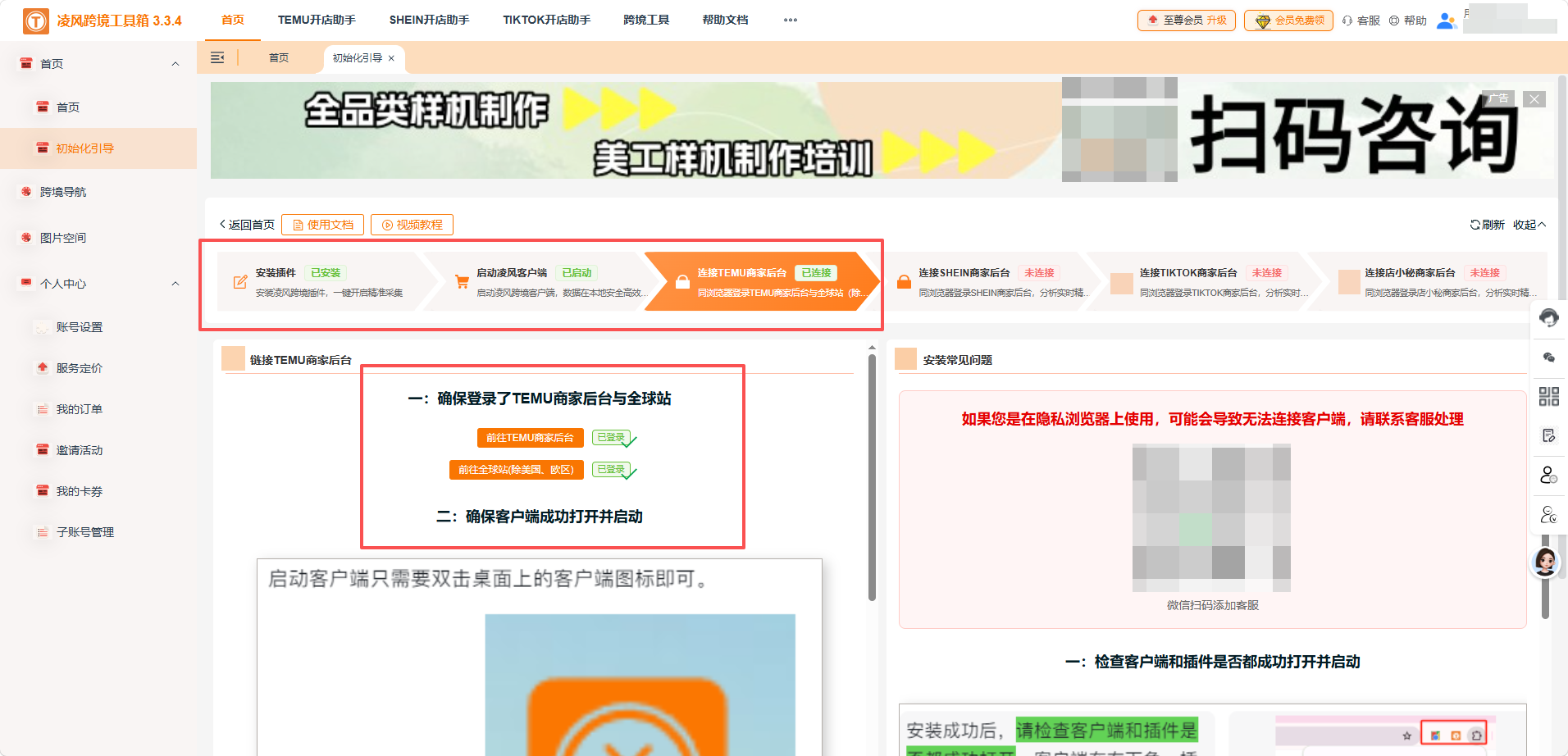Switch to the 初始化引导 tab
The height and width of the screenshot is (756, 1568).
358,58
